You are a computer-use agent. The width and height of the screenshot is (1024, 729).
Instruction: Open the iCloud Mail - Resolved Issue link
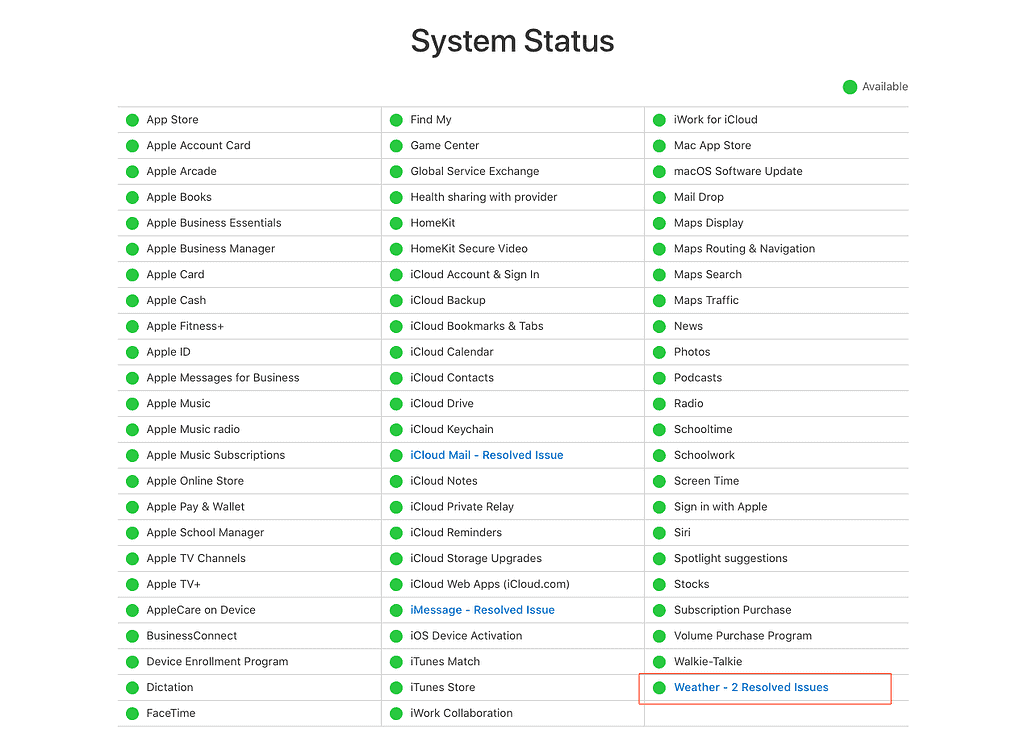pos(486,455)
